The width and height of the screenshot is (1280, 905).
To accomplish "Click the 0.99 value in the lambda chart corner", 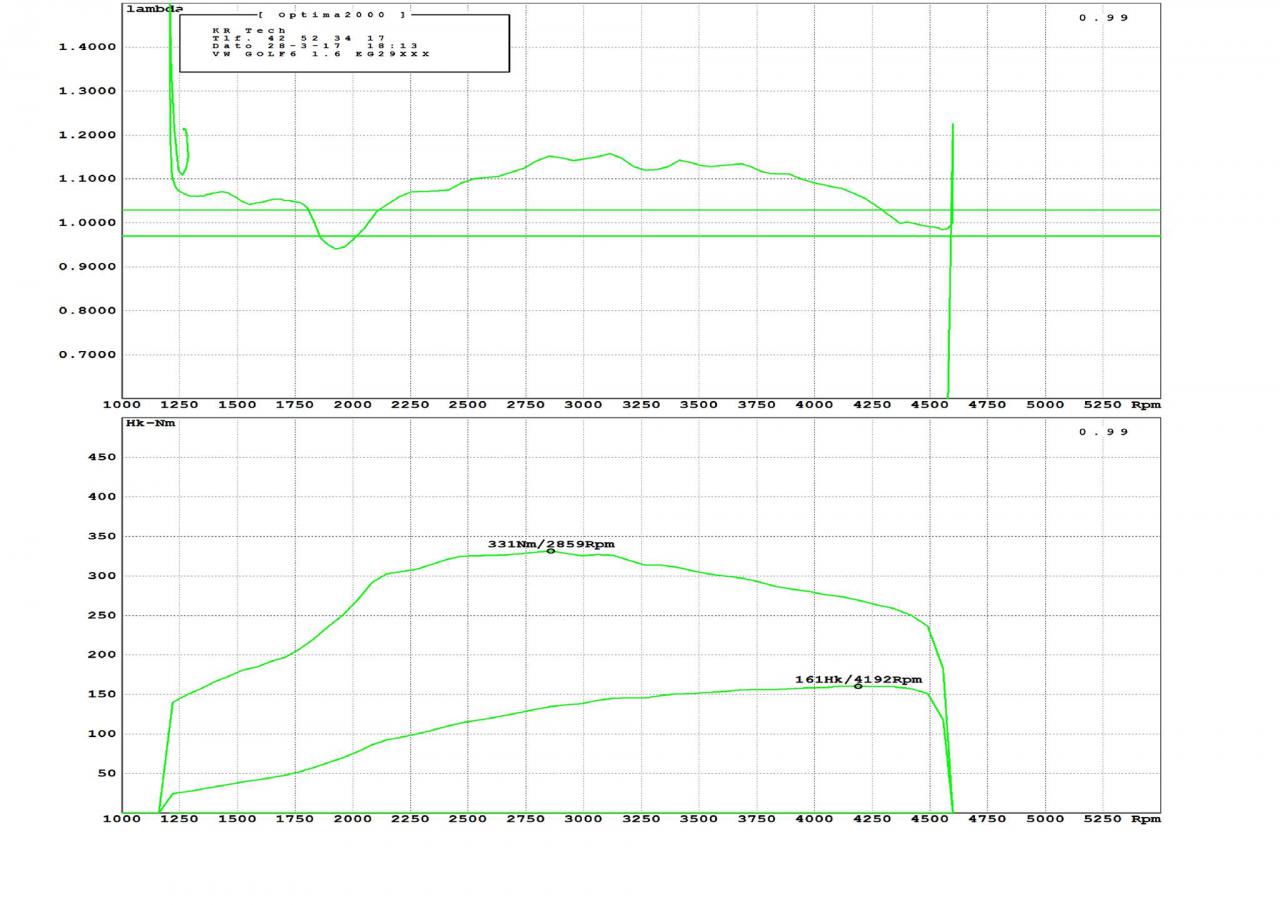I will [x=1104, y=17].
